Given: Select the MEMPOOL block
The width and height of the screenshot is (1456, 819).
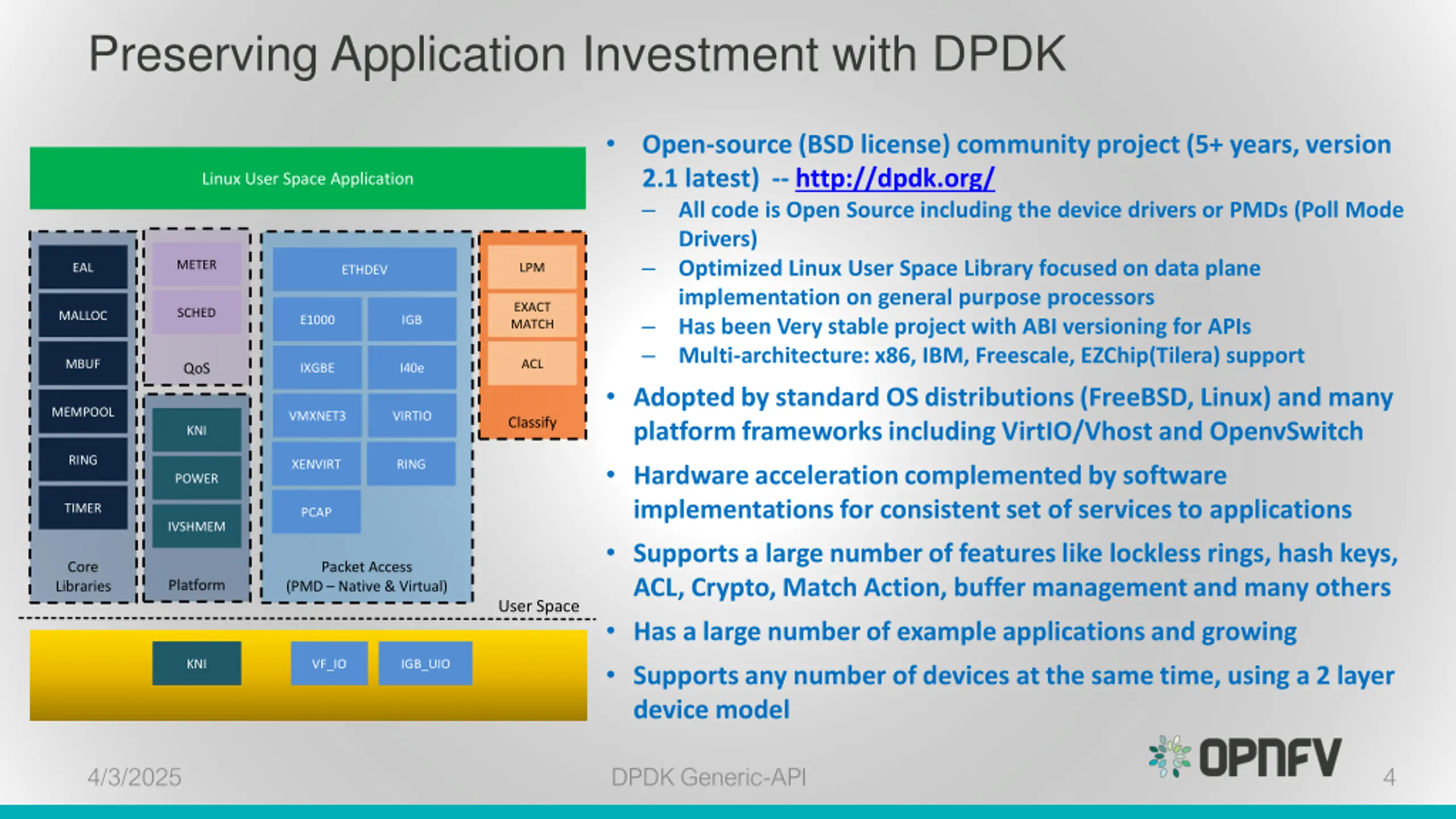Looking at the screenshot, I should [x=83, y=412].
